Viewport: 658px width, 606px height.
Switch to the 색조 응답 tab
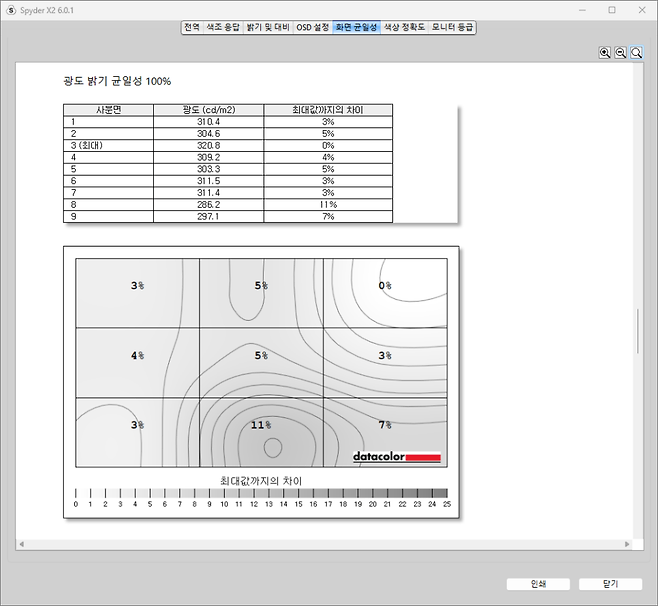click(x=222, y=27)
